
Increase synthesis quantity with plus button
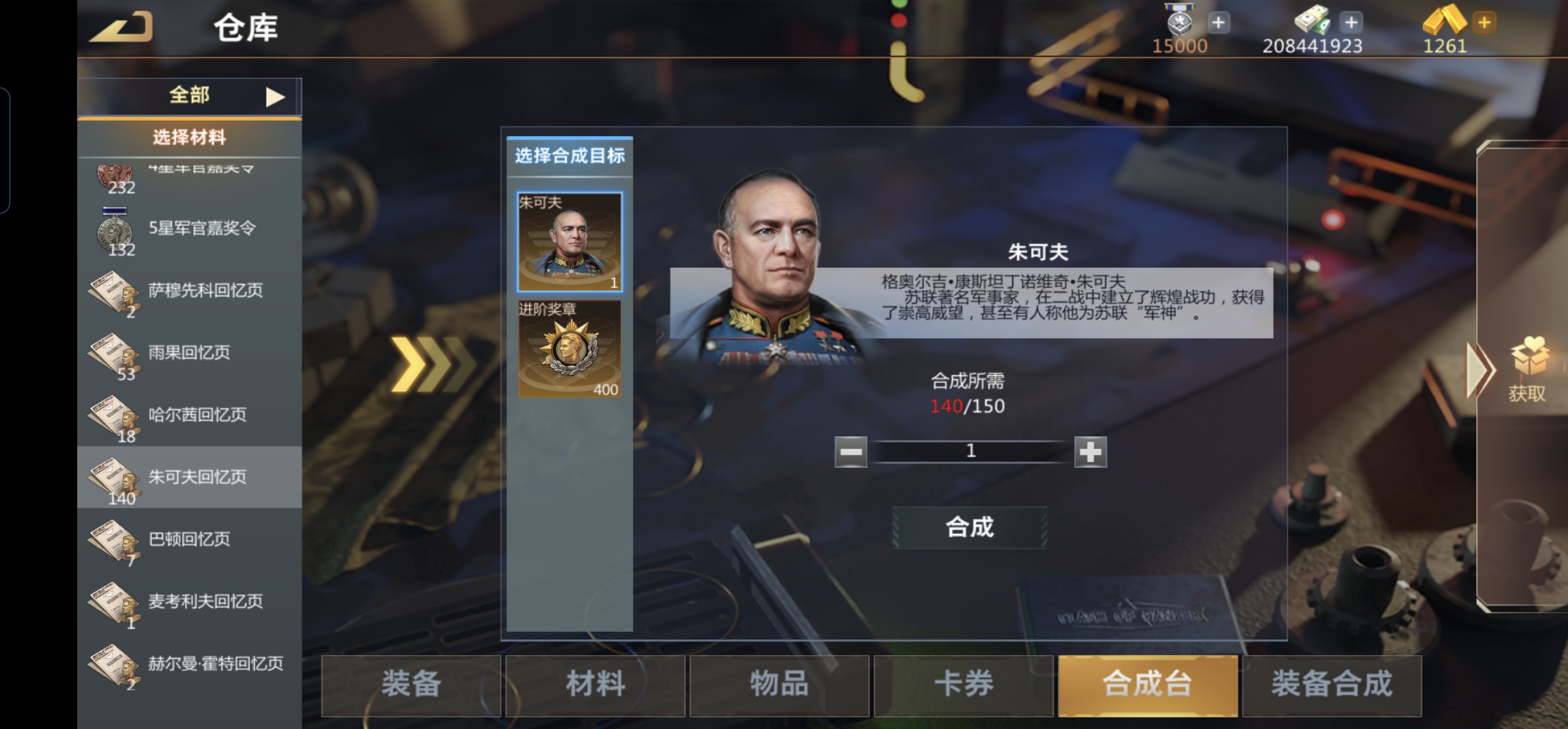tap(1090, 452)
